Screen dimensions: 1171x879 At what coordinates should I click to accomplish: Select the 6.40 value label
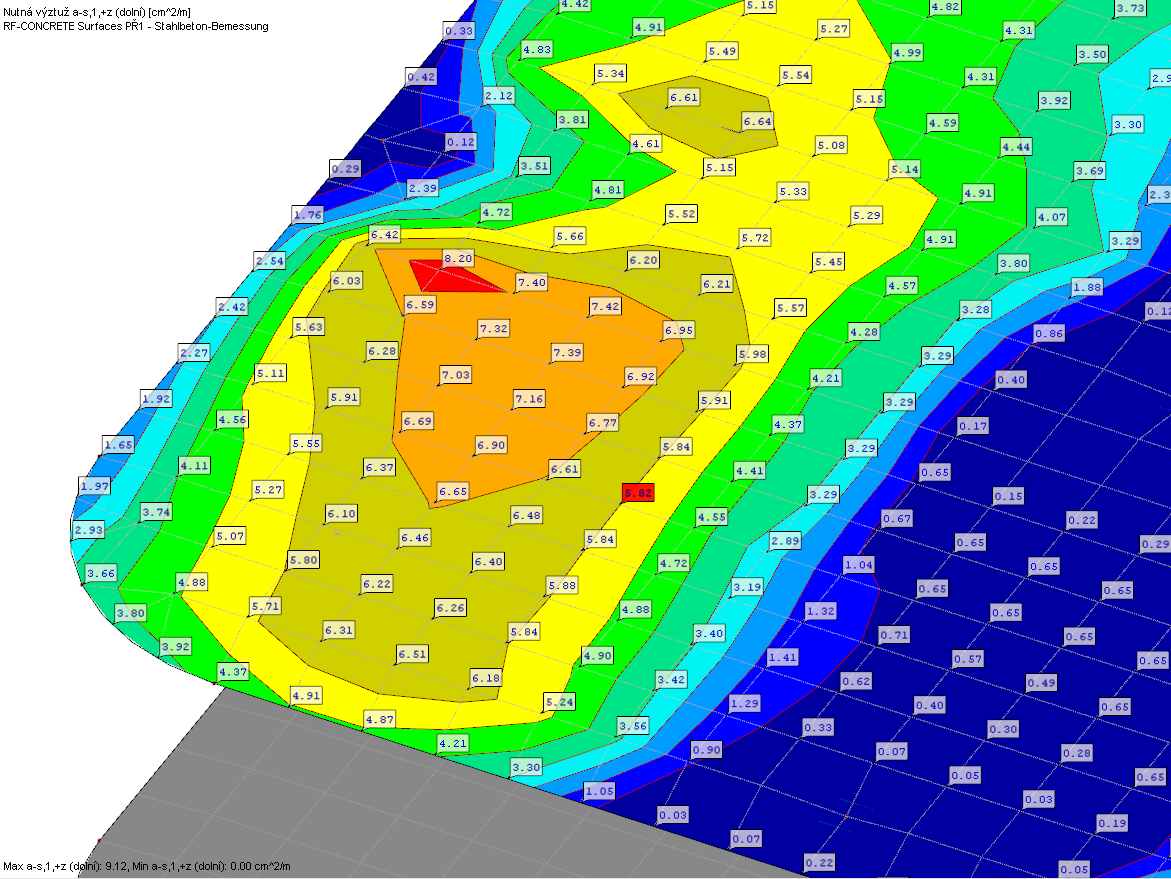click(x=488, y=562)
